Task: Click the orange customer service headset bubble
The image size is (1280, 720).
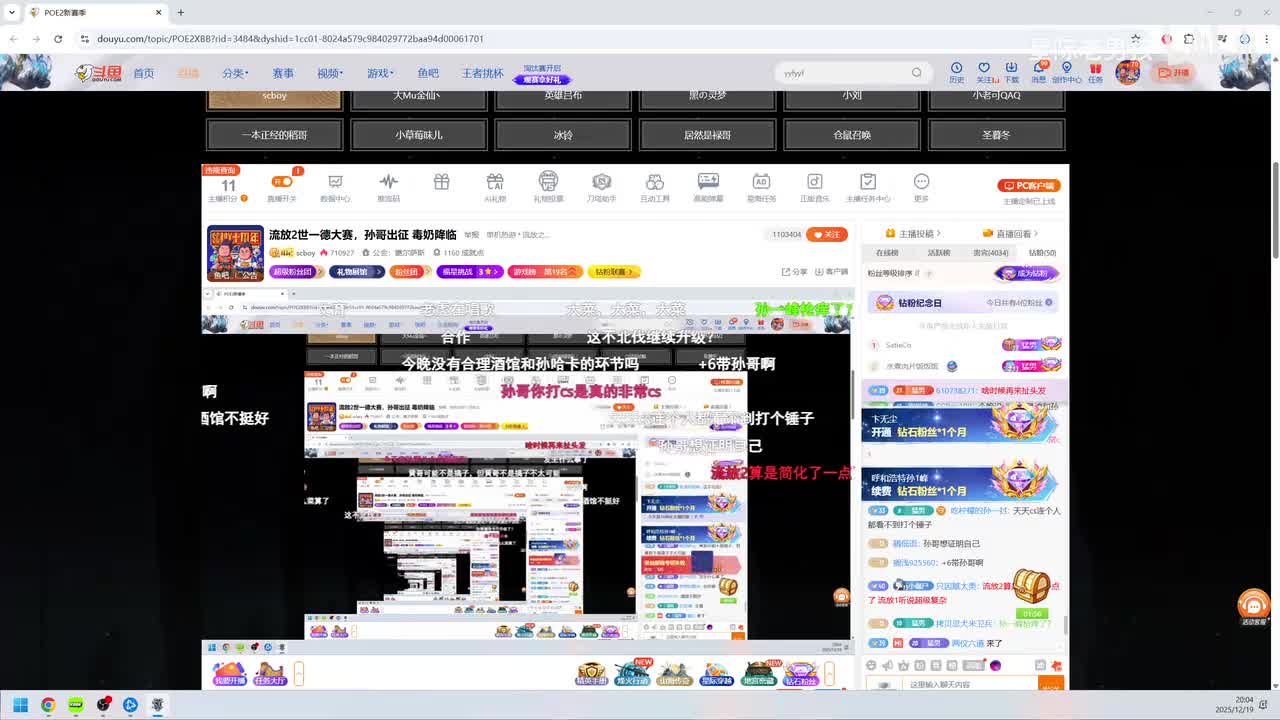Action: [x=1253, y=605]
